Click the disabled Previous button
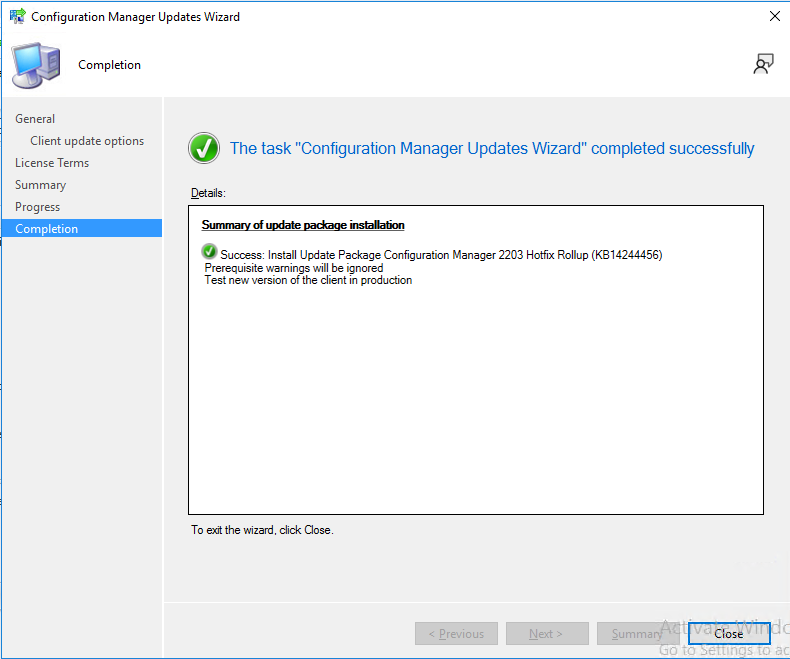Viewport: 790px width, 659px height. (x=456, y=633)
